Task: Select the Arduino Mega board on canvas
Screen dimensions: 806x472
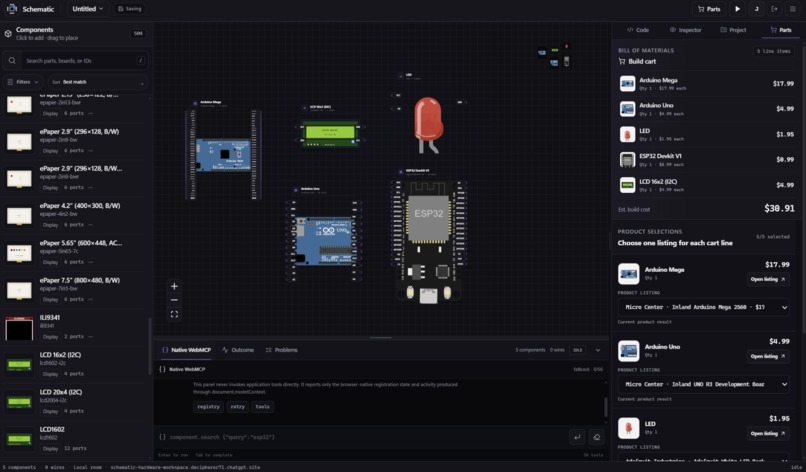Action: tap(223, 154)
